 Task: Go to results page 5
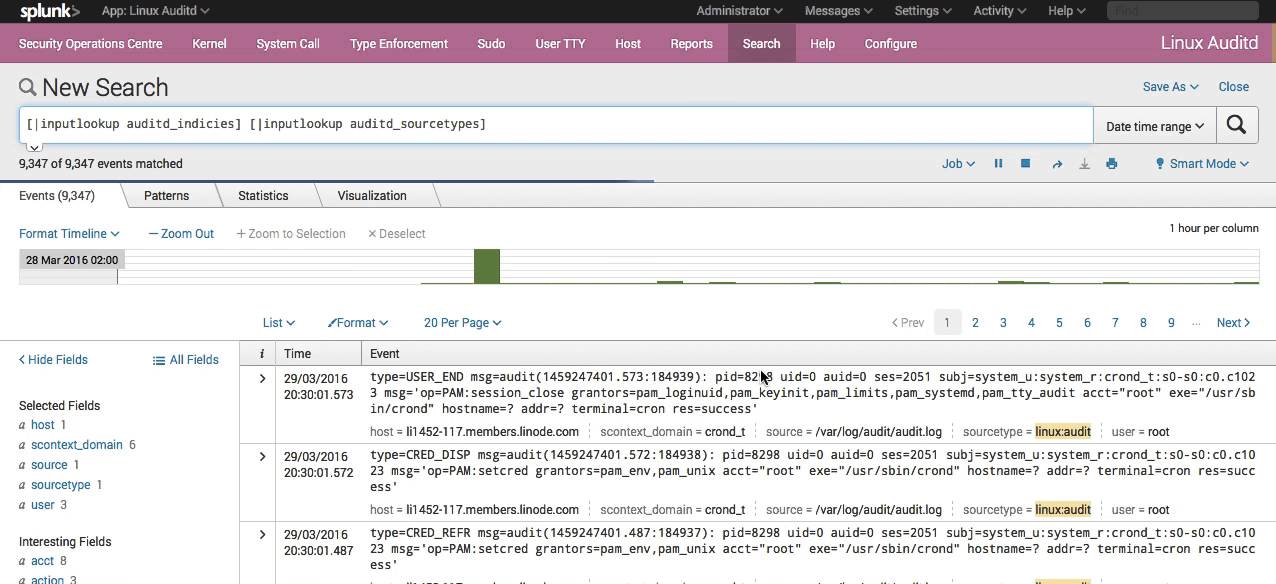1059,323
